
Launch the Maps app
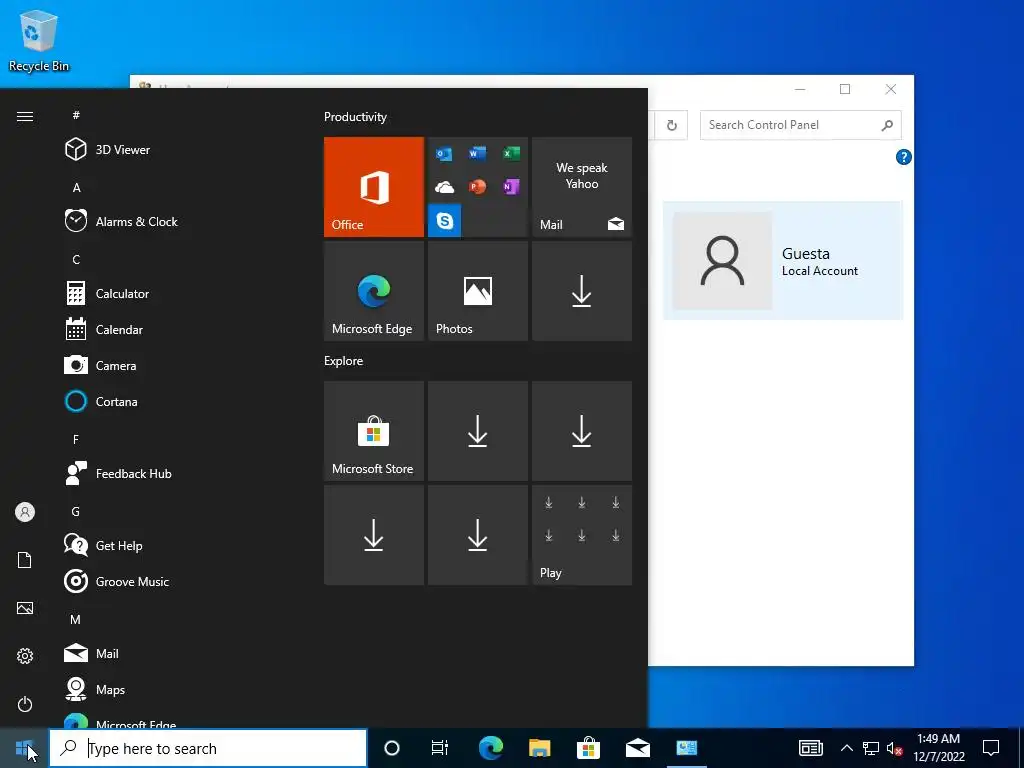point(95,689)
